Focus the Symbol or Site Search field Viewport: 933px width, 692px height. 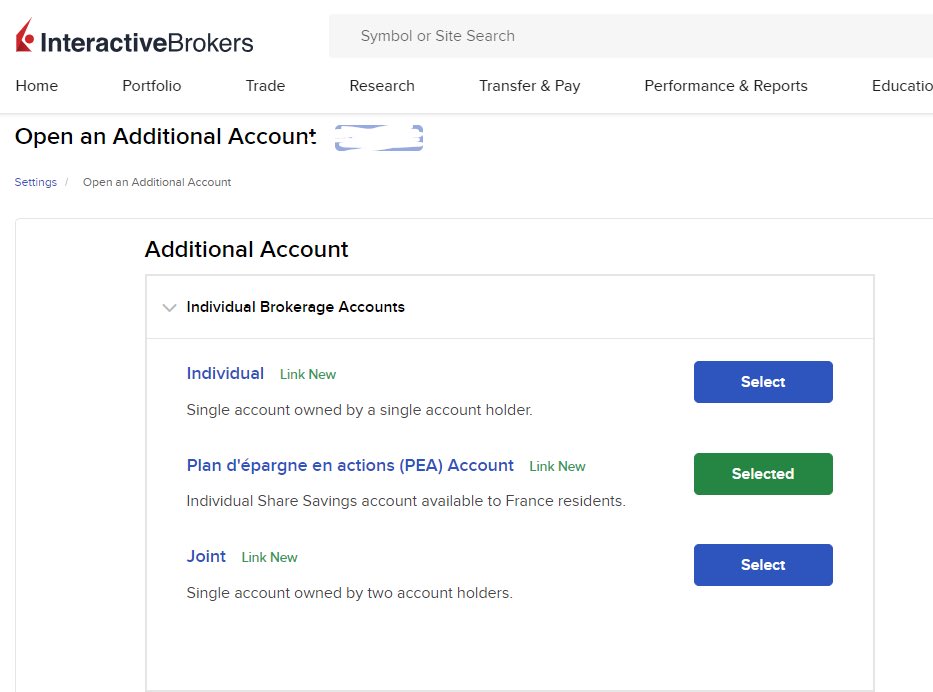[631, 36]
